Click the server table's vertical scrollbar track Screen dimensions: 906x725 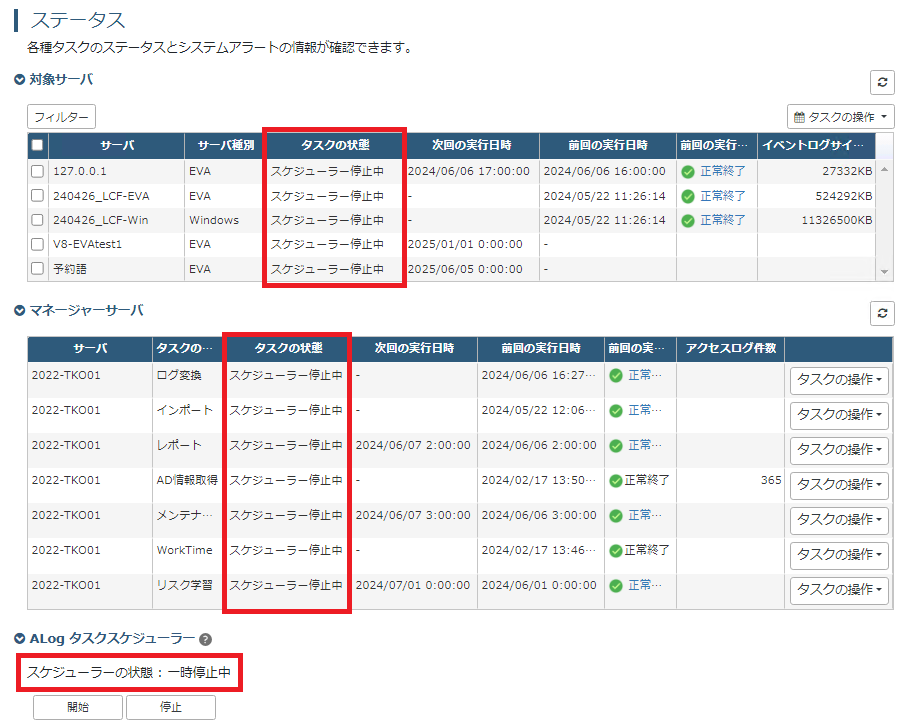pos(884,220)
